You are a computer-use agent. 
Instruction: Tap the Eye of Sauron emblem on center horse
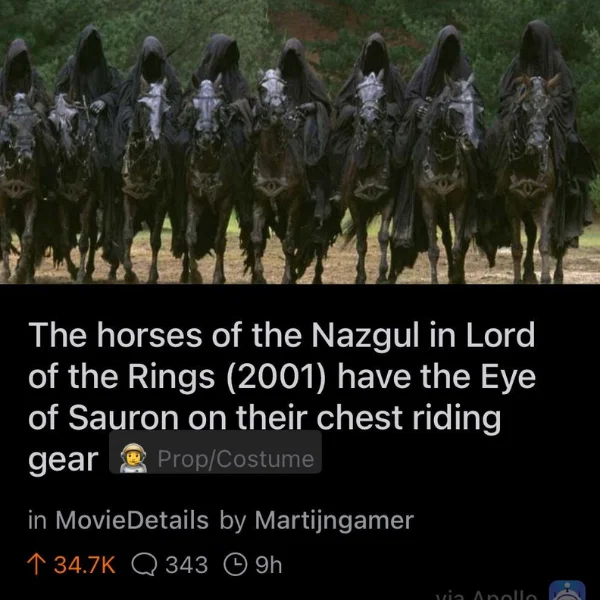tap(271, 186)
